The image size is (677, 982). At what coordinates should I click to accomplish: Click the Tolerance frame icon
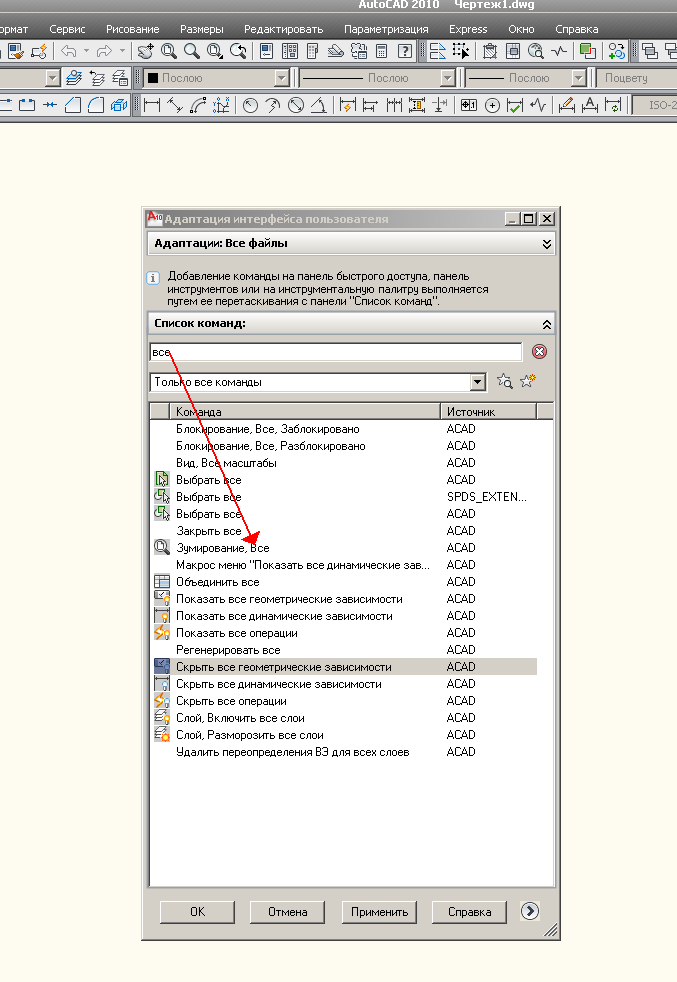pyautogui.click(x=468, y=105)
